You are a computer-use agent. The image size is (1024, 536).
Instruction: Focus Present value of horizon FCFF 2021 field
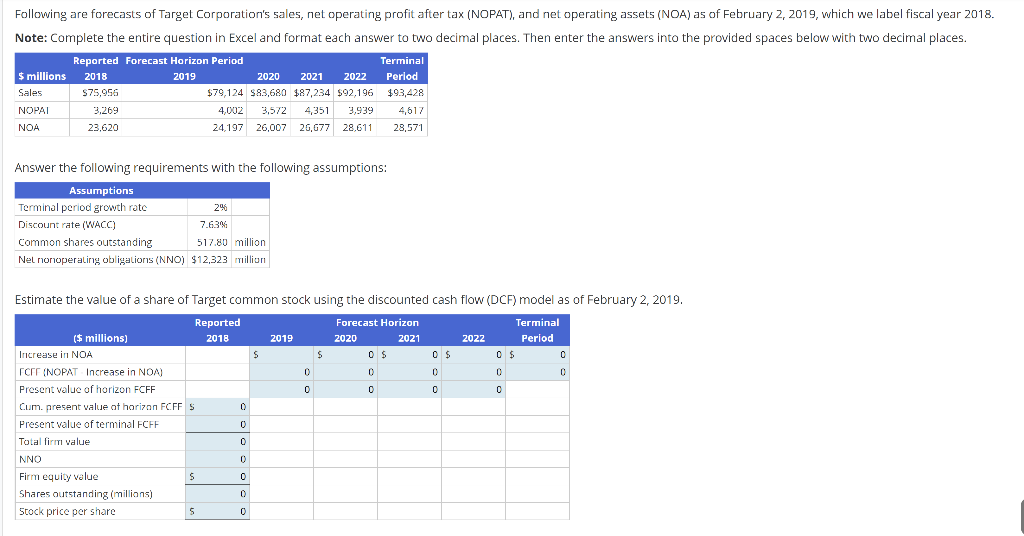point(409,390)
